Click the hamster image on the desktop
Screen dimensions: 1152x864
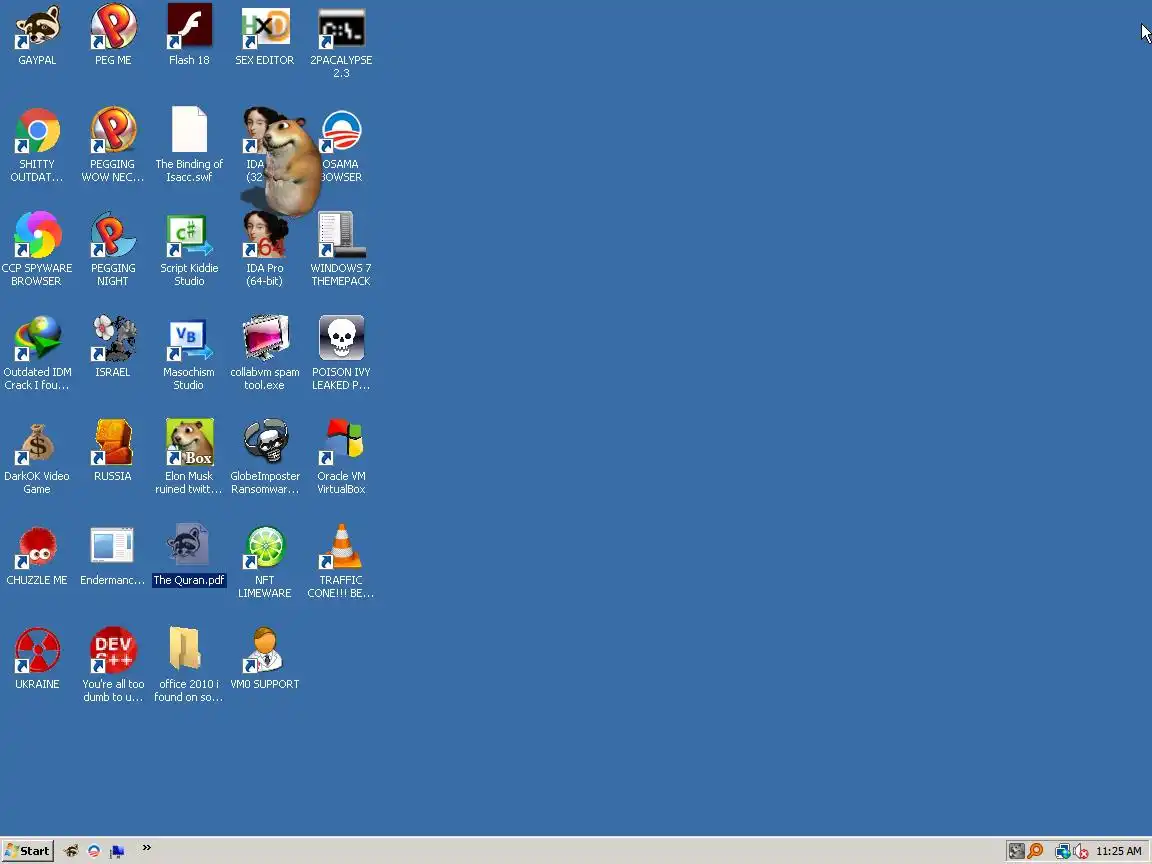pos(292,167)
